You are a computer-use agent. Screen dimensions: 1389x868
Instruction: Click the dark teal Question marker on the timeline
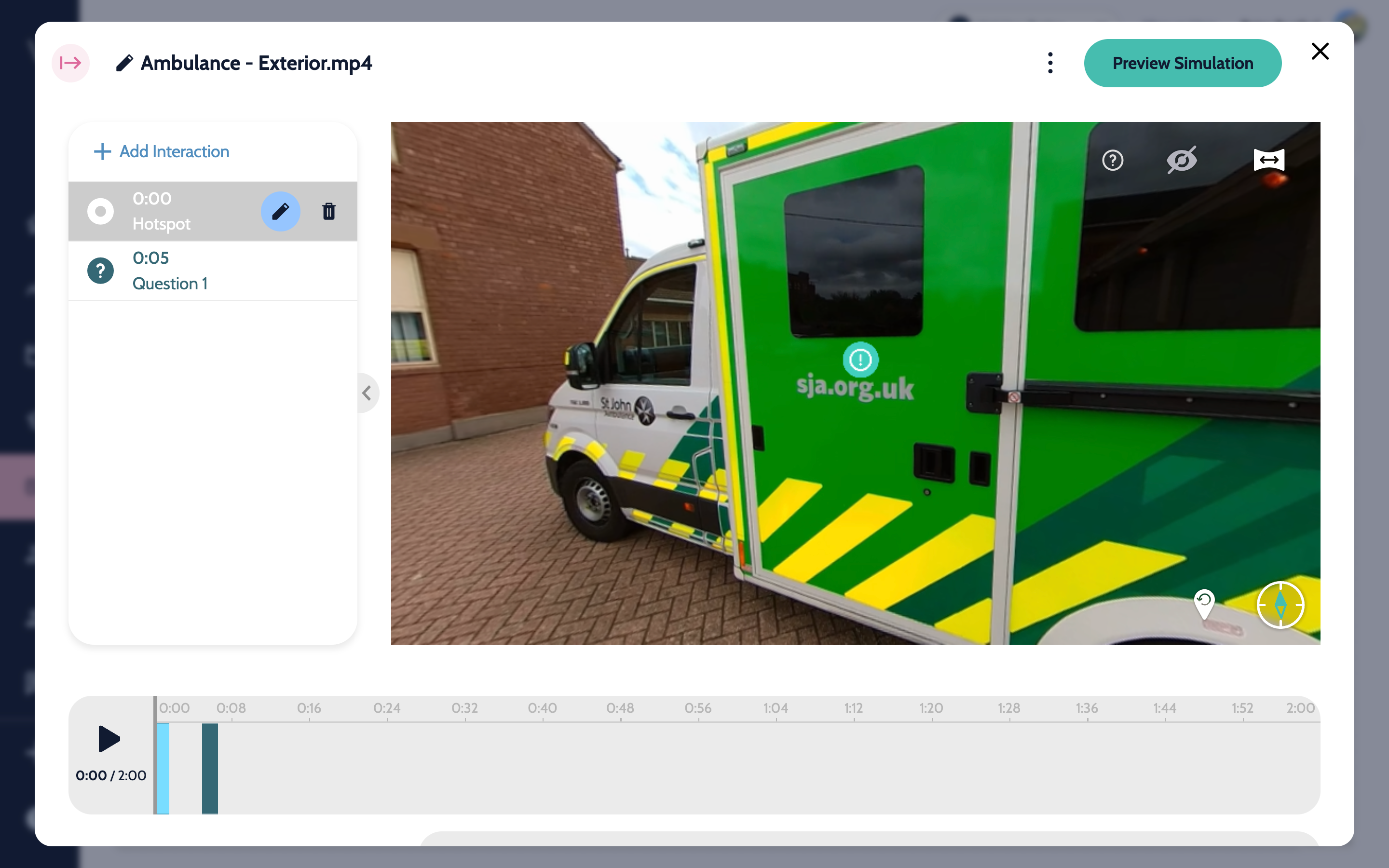[x=209, y=768]
